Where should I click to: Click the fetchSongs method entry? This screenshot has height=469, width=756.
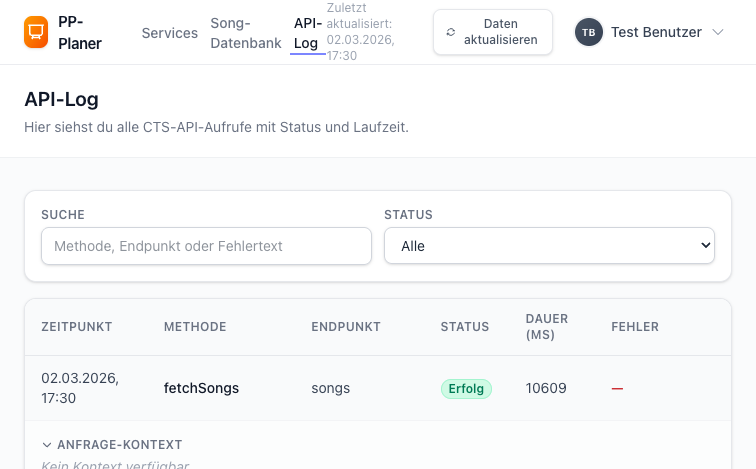(x=201, y=388)
